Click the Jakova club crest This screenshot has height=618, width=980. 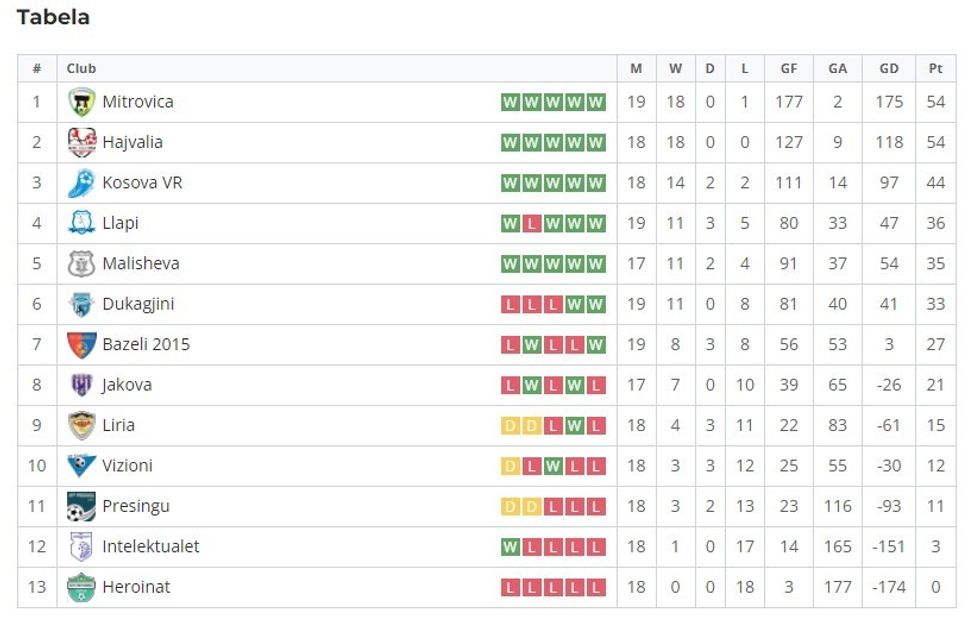point(81,385)
